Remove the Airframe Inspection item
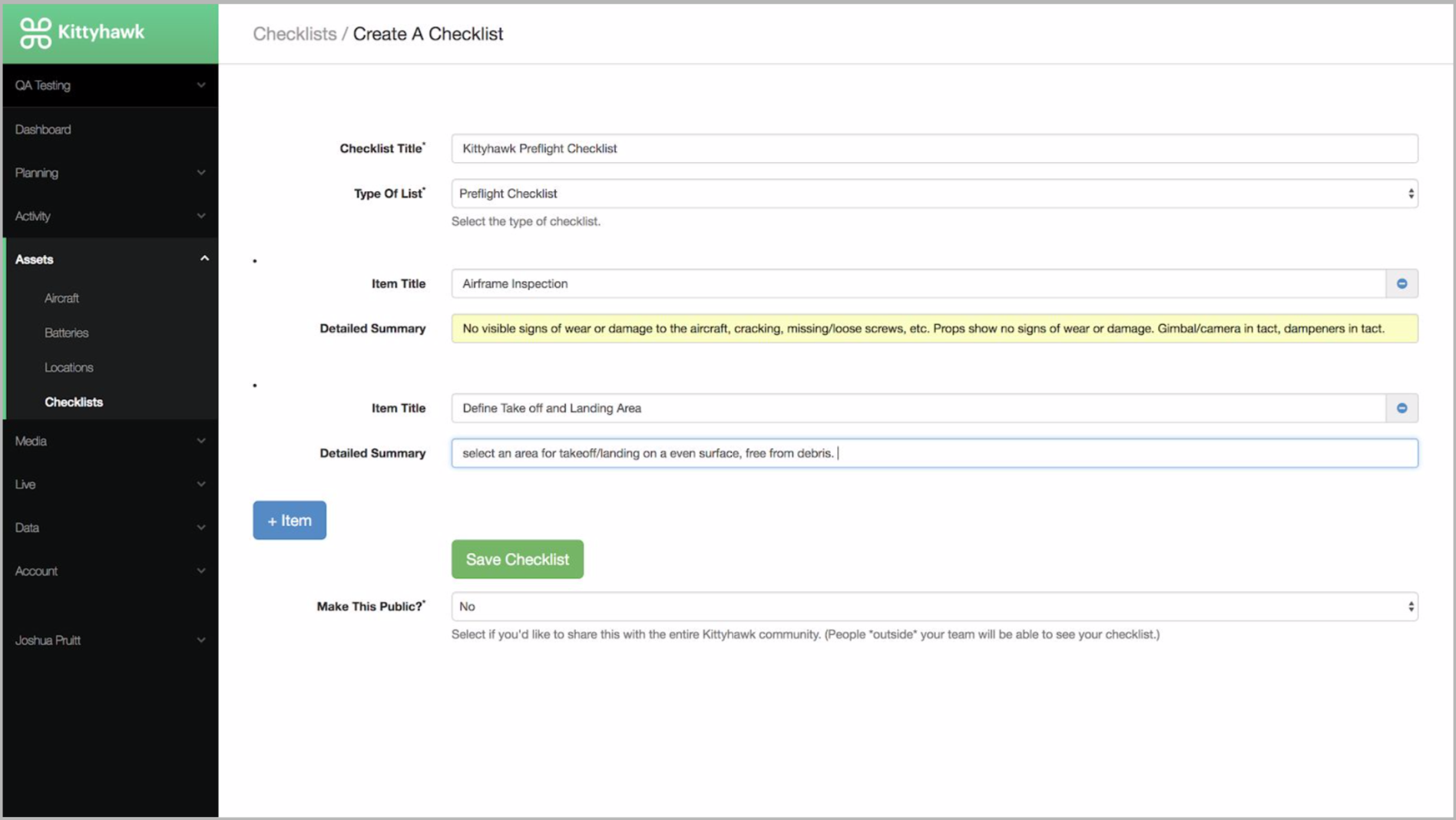1456x820 pixels. tap(1401, 283)
